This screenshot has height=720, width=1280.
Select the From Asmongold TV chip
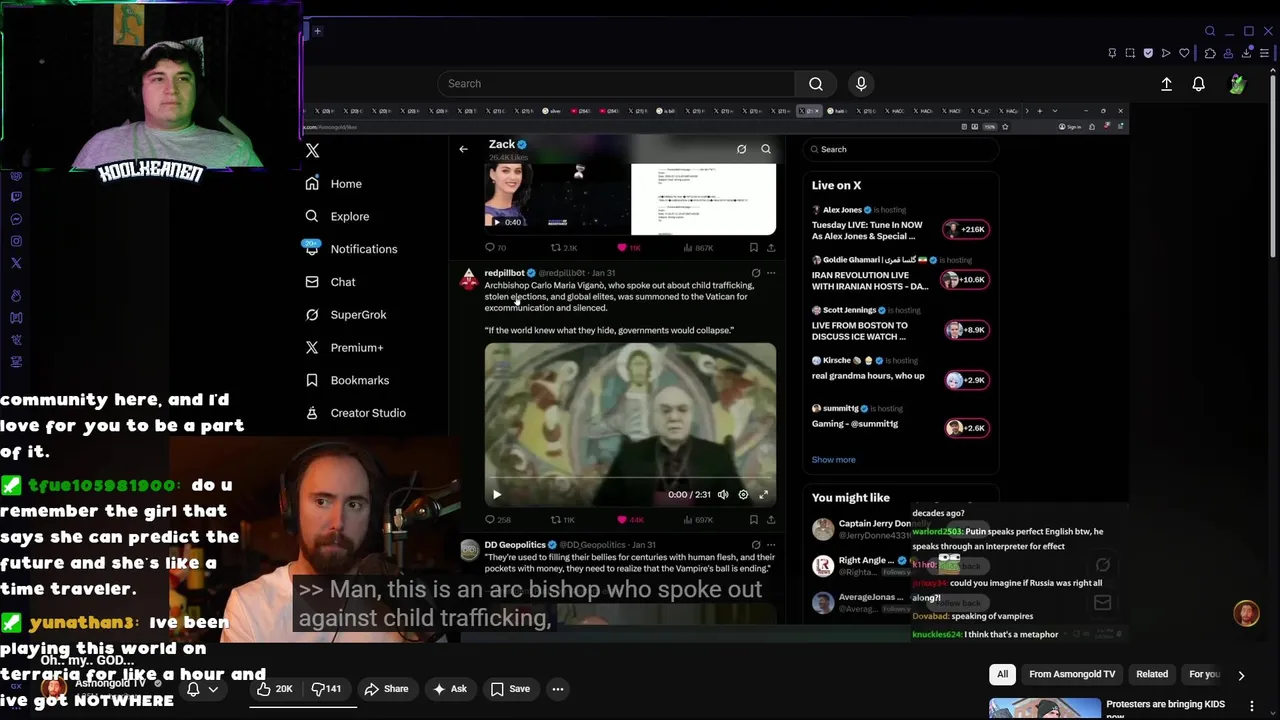tap(1072, 674)
